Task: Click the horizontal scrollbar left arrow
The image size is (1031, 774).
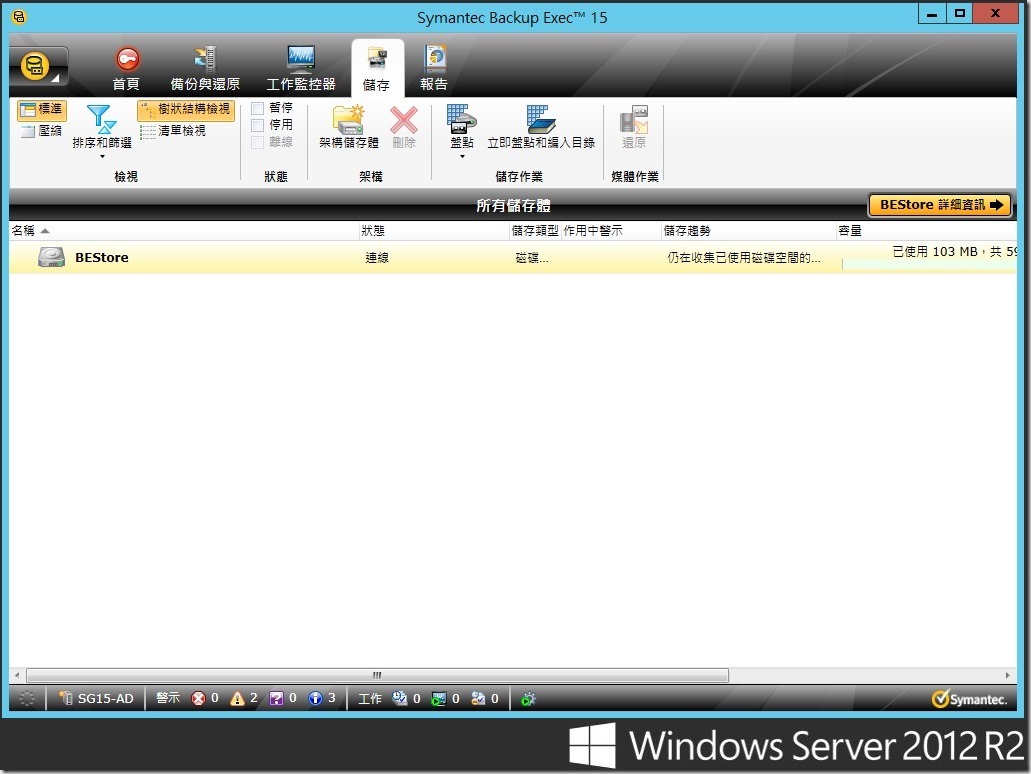Action: (x=17, y=675)
